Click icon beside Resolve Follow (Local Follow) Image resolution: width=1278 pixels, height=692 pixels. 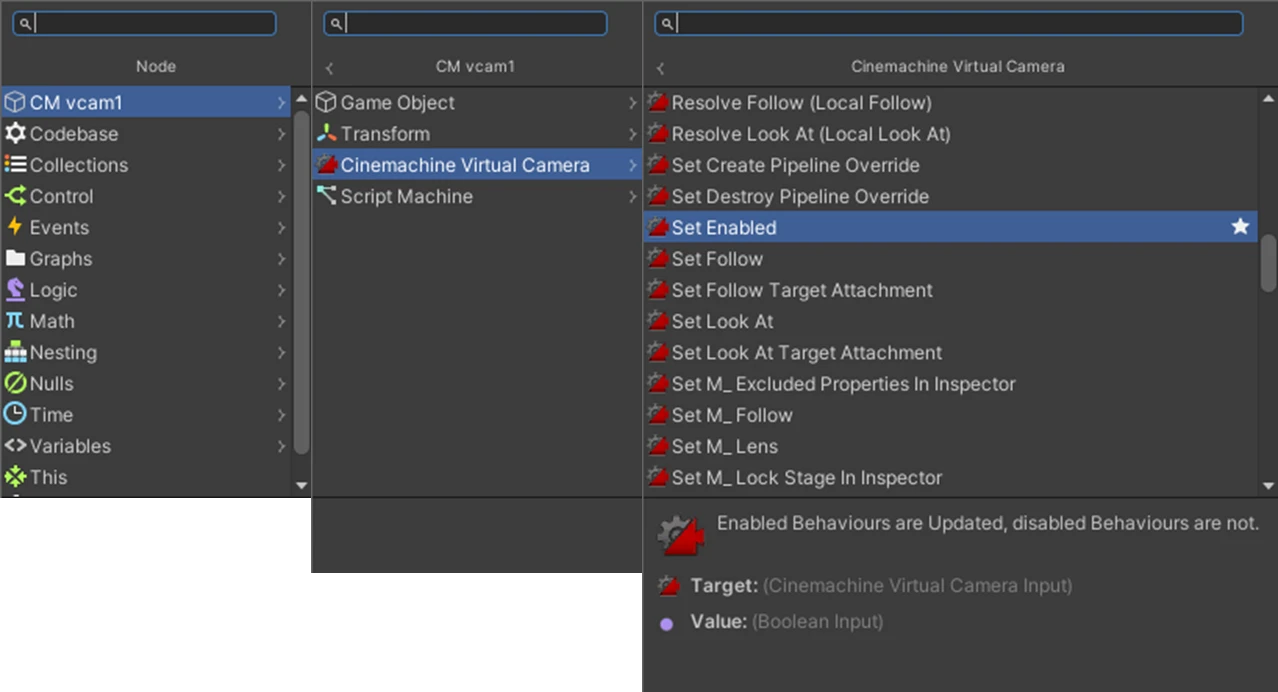click(x=657, y=102)
